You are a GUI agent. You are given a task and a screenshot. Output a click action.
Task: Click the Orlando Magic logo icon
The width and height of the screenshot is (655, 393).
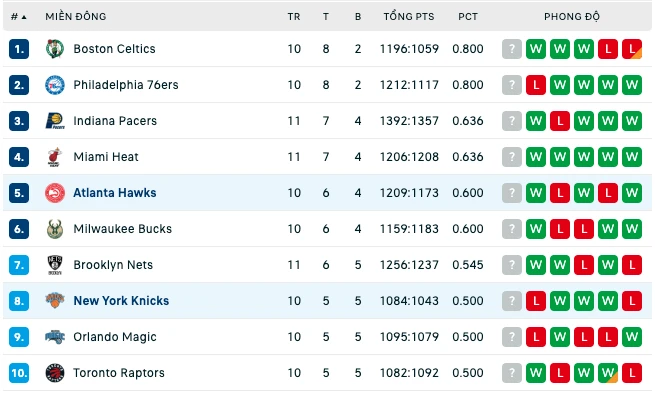tap(55, 337)
